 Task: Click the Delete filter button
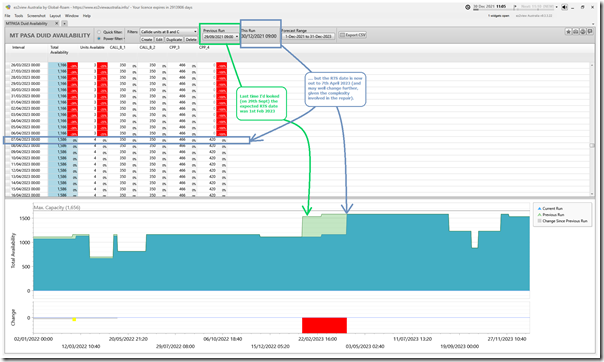(191, 39)
